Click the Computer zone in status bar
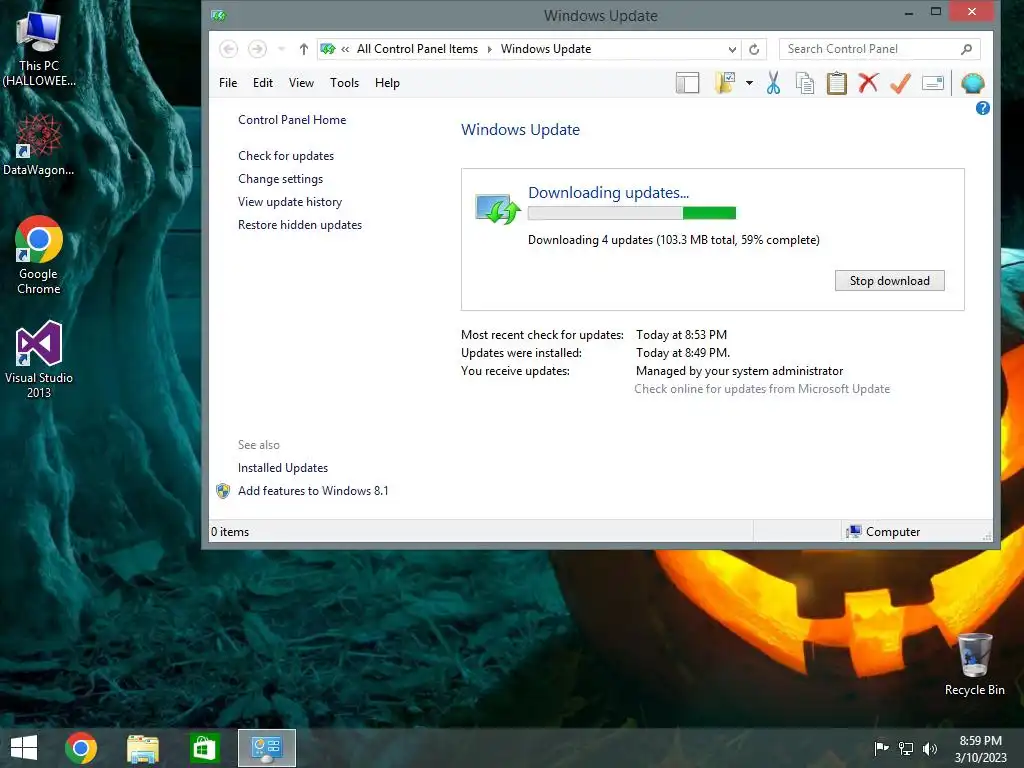Viewport: 1024px width, 768px height. pyautogui.click(x=883, y=532)
